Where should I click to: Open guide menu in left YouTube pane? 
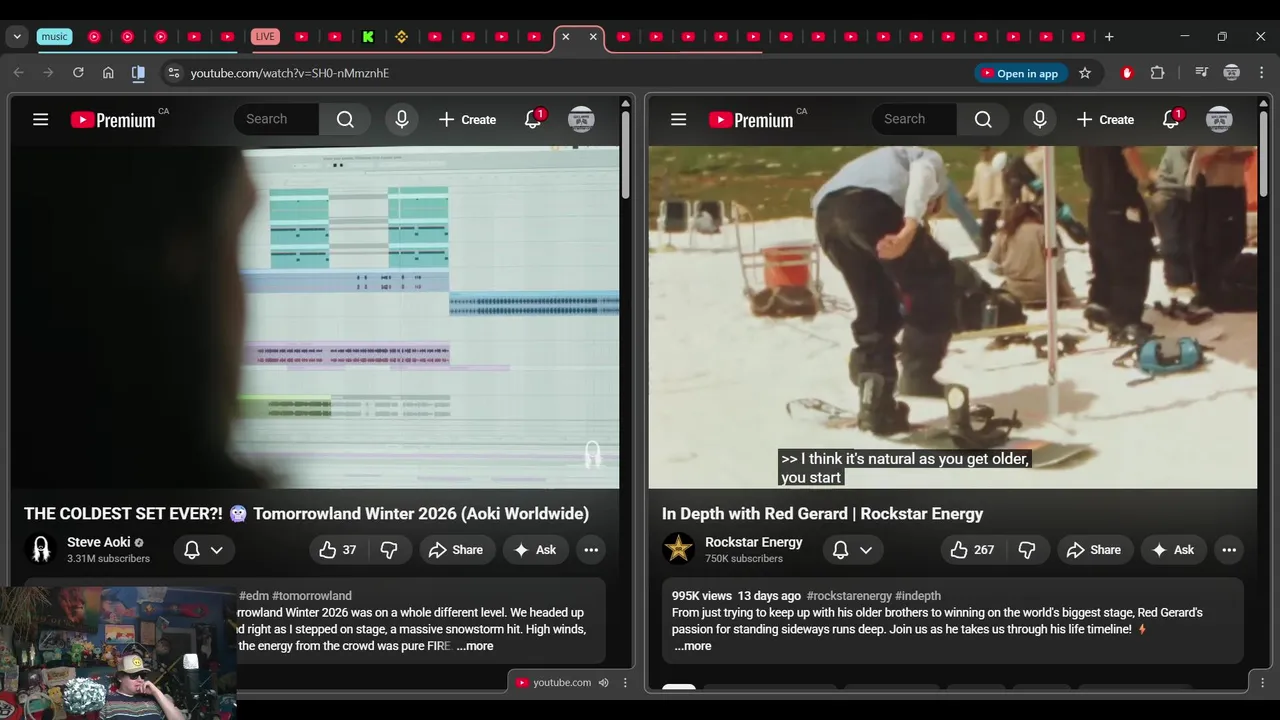pyautogui.click(x=40, y=120)
